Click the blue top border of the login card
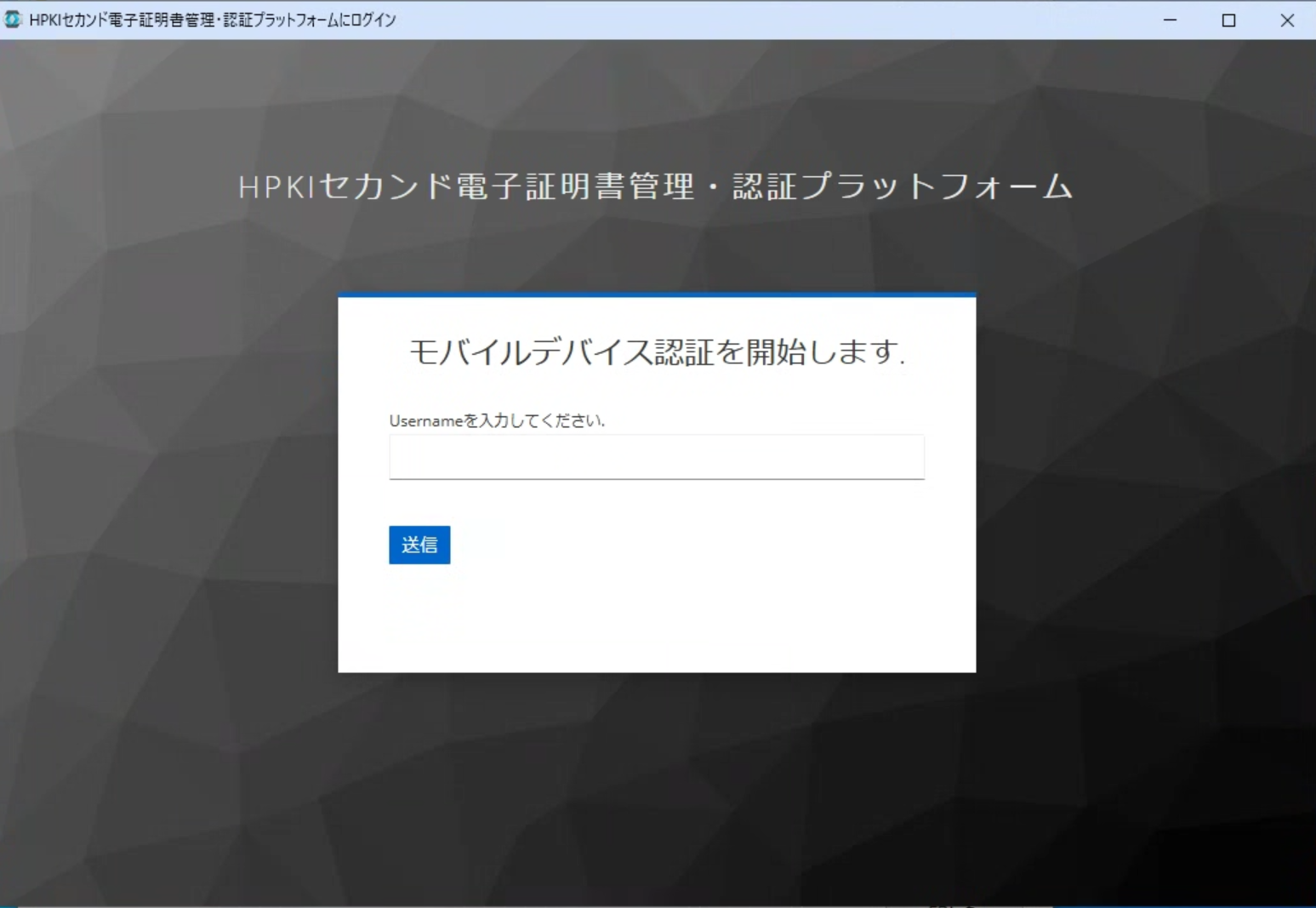1316x908 pixels. [656, 294]
